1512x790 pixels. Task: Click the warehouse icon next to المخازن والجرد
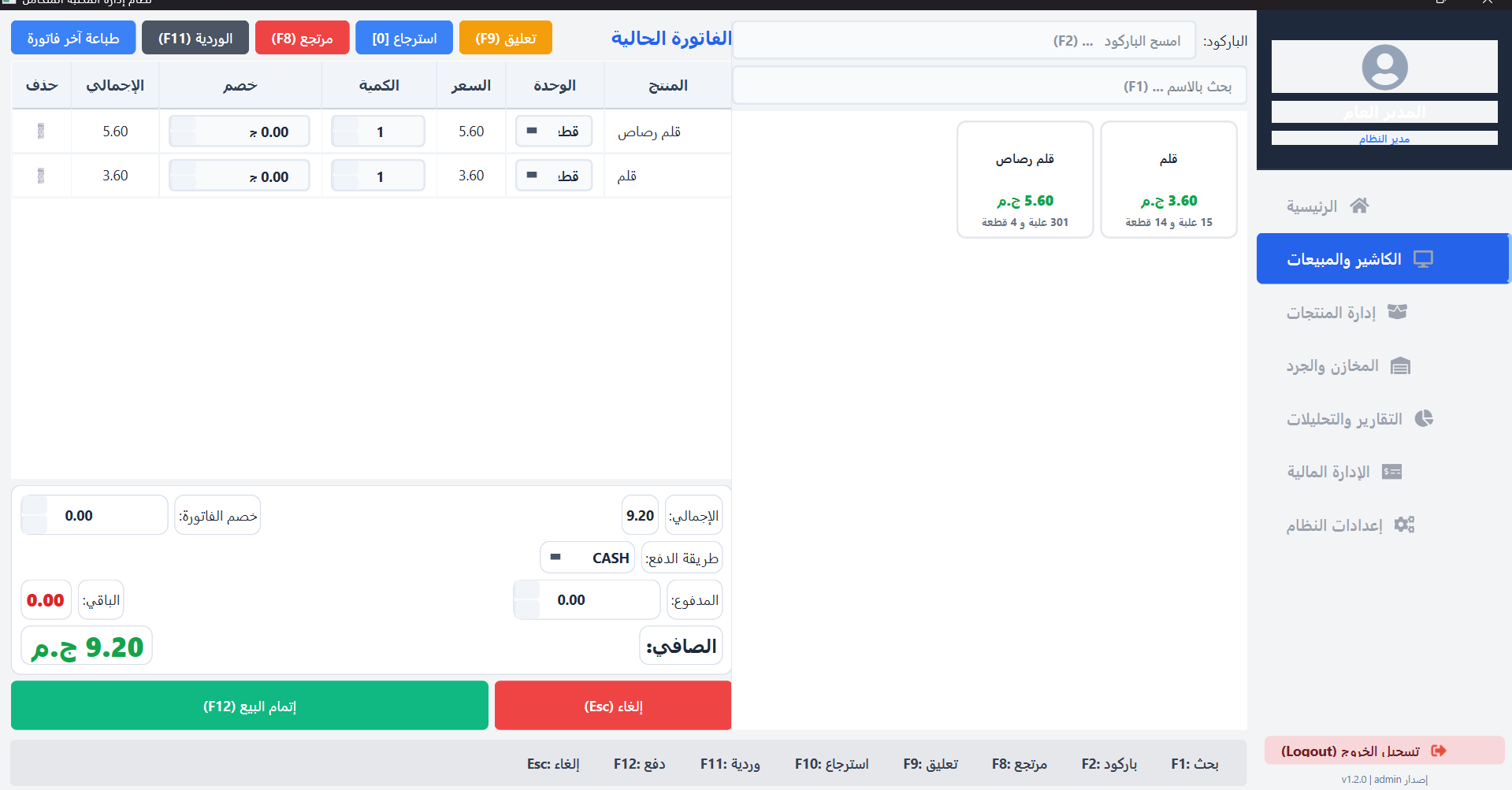pyautogui.click(x=1401, y=365)
